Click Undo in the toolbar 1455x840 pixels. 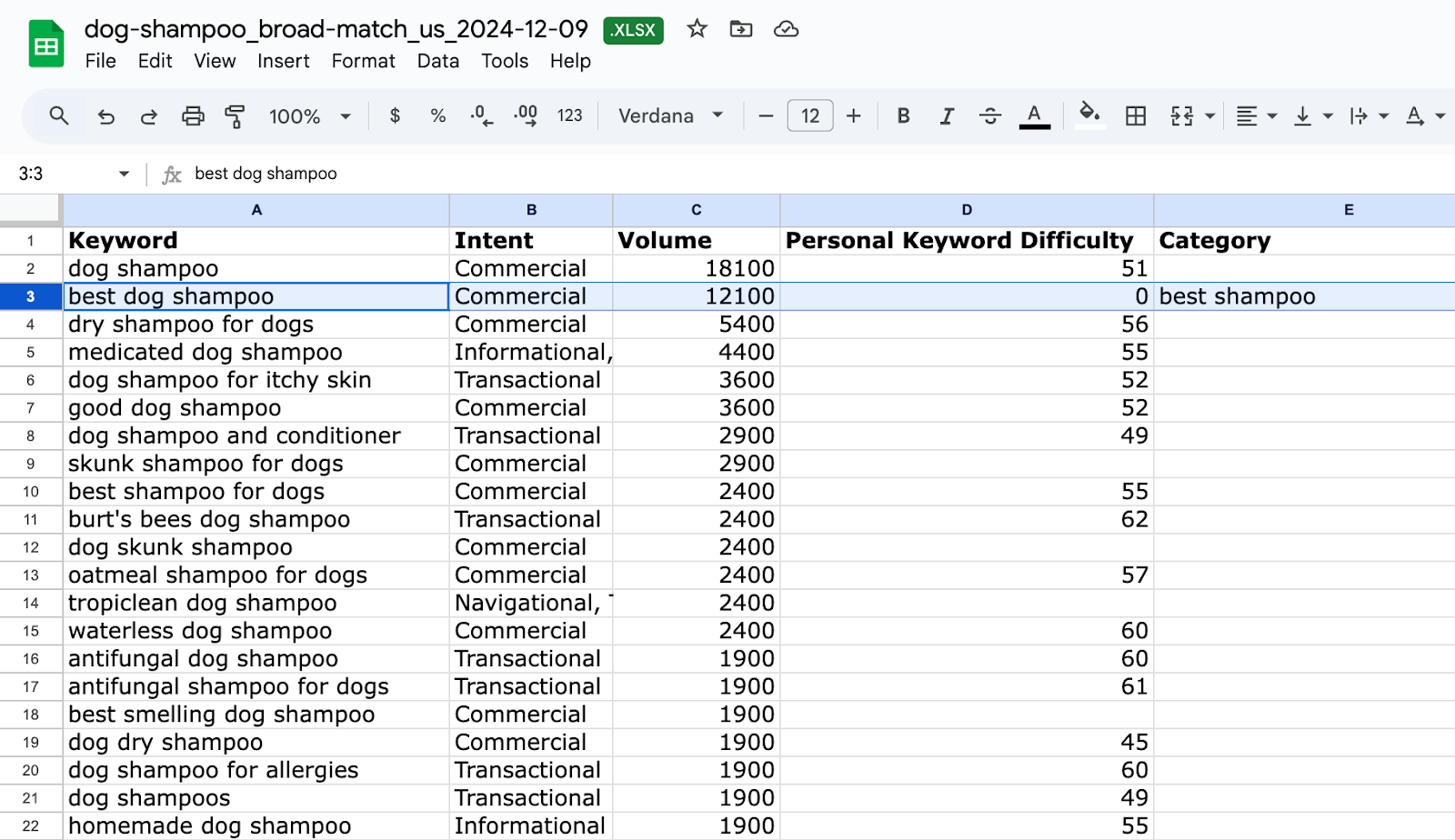105,115
